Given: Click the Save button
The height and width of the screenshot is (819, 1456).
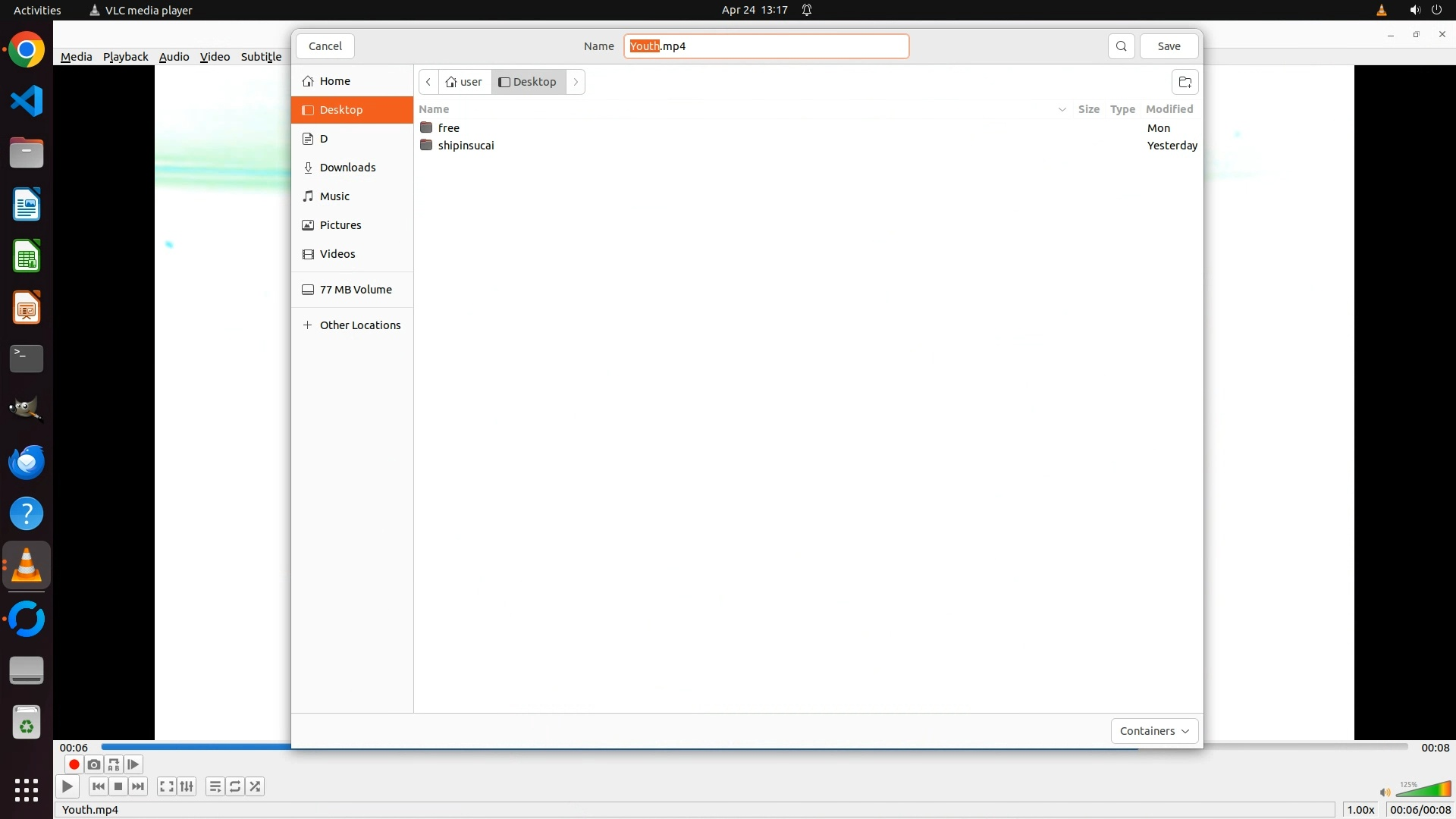Looking at the screenshot, I should click(1169, 46).
